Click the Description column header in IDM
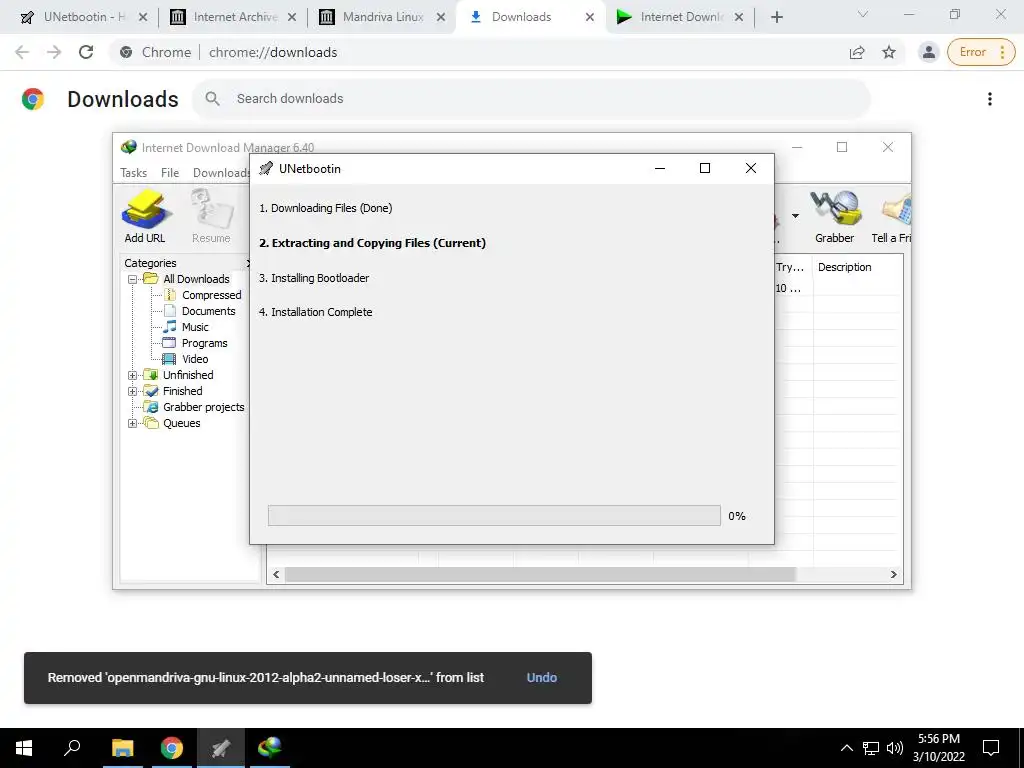The width and height of the screenshot is (1024, 768). click(x=844, y=267)
